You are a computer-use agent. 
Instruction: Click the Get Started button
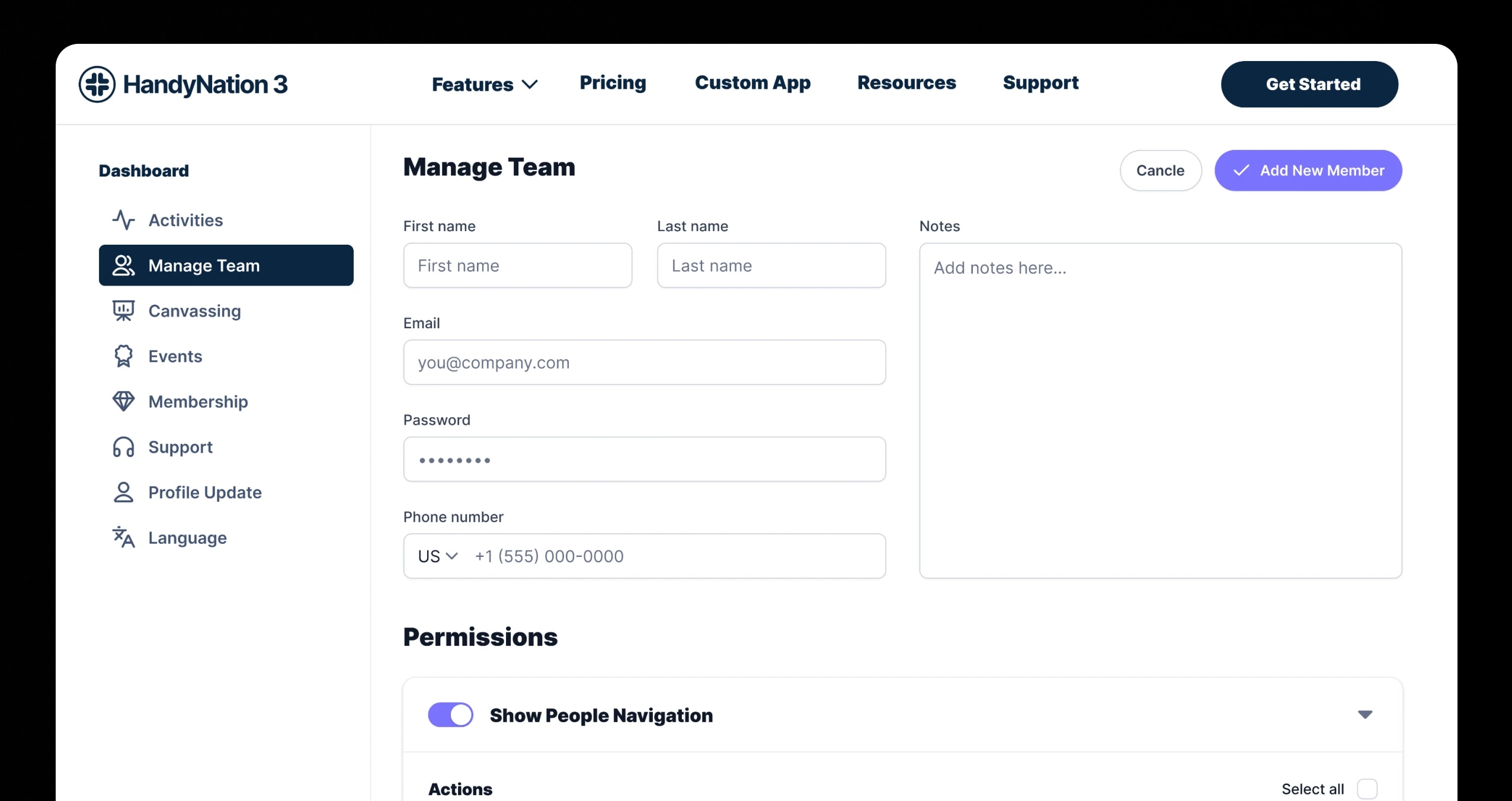(x=1309, y=84)
